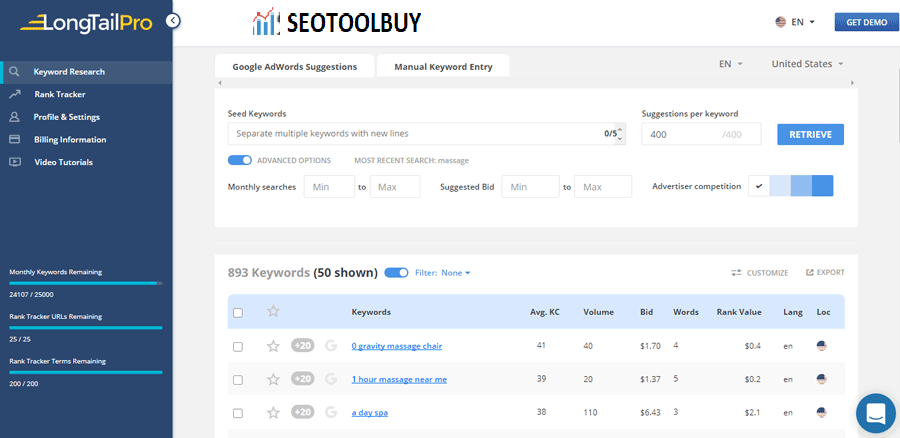Select the darkest blue competition level
The height and width of the screenshot is (438, 900).
tap(823, 186)
